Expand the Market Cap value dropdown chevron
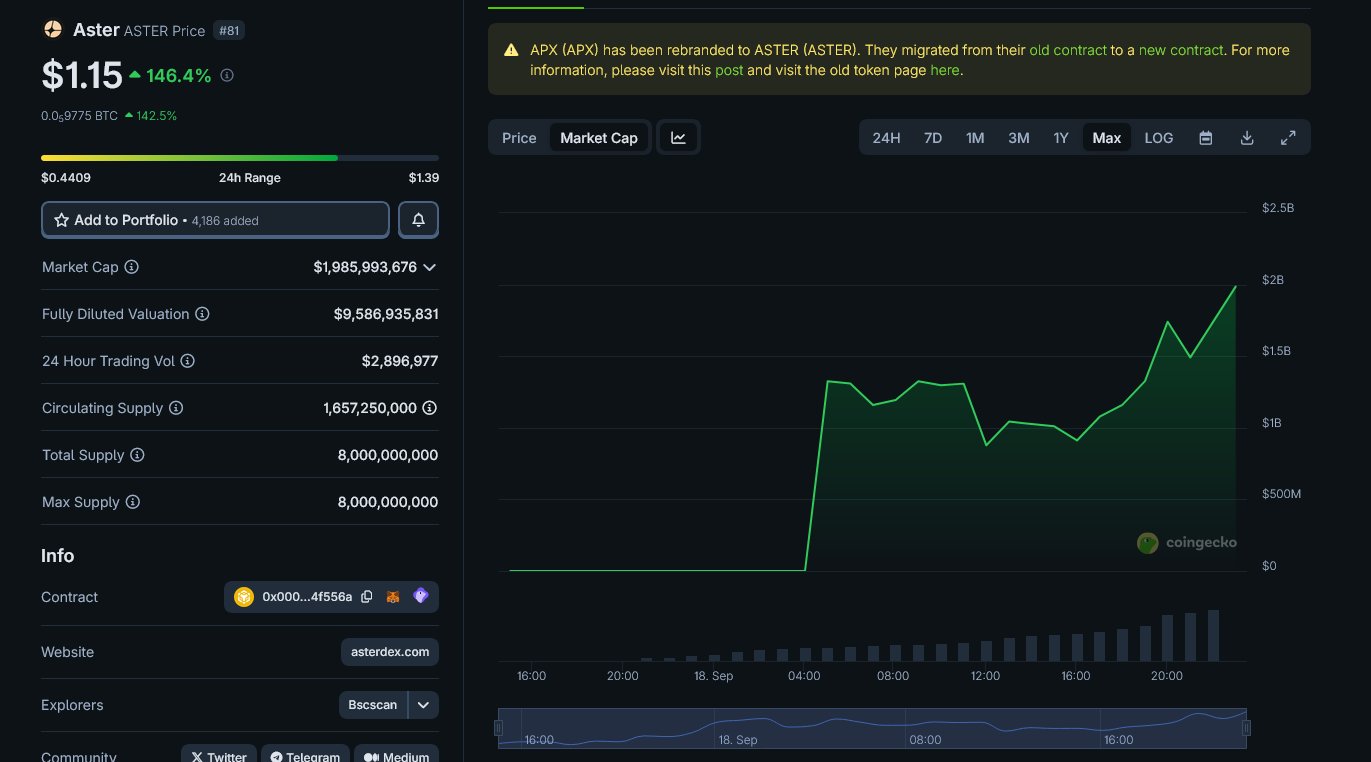The height and width of the screenshot is (762, 1371). tap(429, 267)
